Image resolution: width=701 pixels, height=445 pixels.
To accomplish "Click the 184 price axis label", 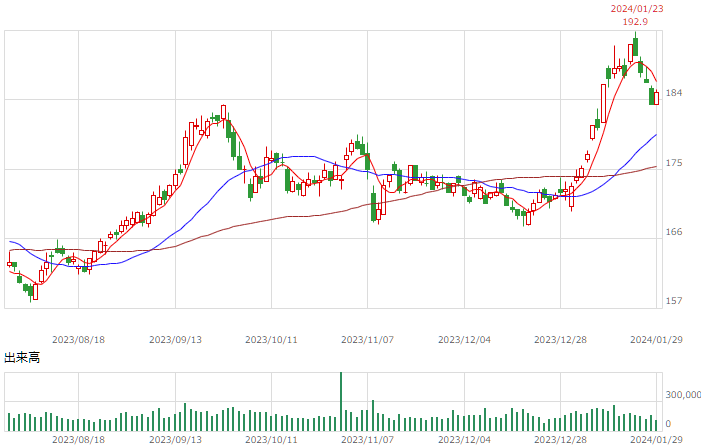I will click(x=674, y=93).
